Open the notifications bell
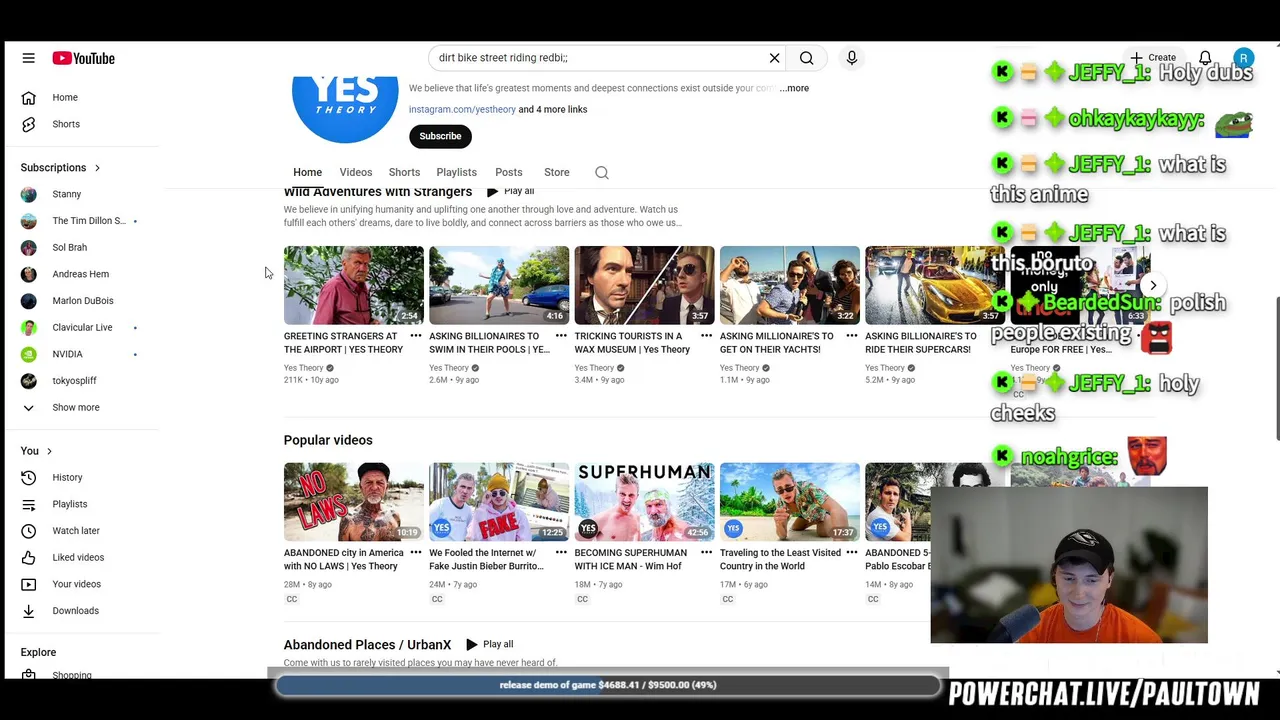The image size is (1280, 720). tap(1205, 58)
